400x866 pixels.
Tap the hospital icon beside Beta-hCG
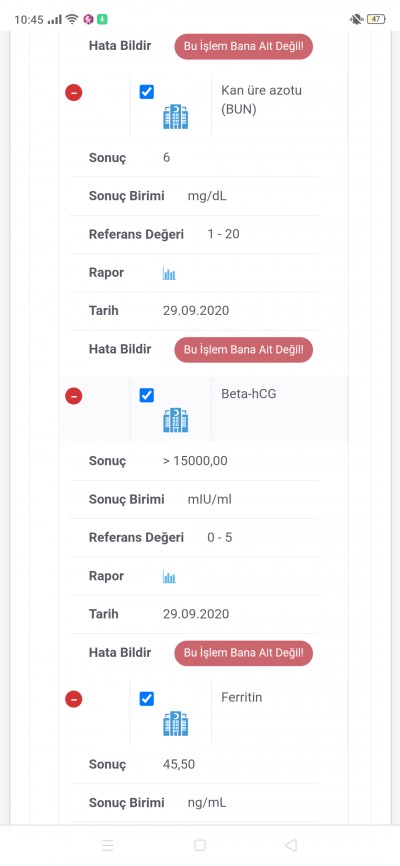176,420
